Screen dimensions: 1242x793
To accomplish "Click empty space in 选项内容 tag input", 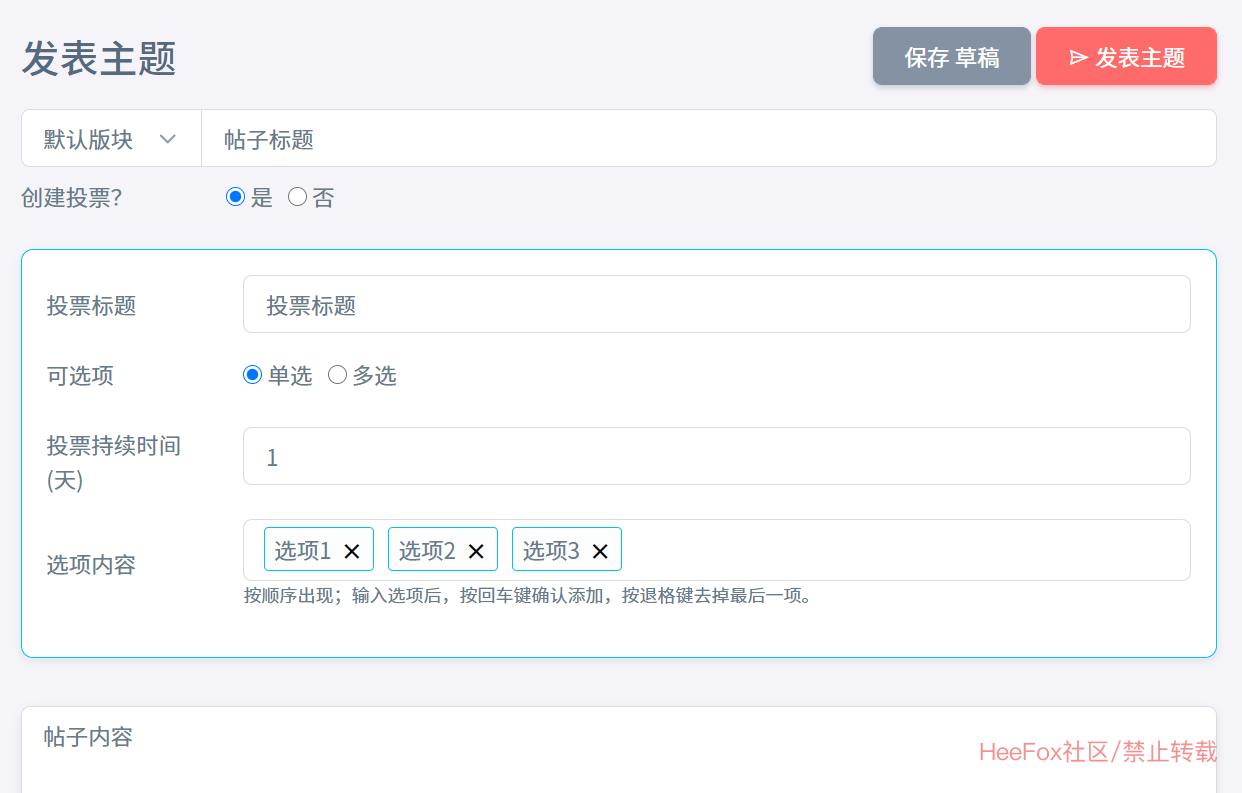I will coord(900,550).
